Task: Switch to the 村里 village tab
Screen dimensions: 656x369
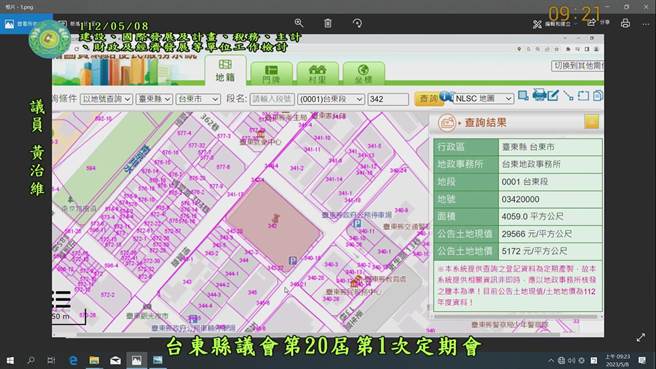Action: pyautogui.click(x=317, y=73)
